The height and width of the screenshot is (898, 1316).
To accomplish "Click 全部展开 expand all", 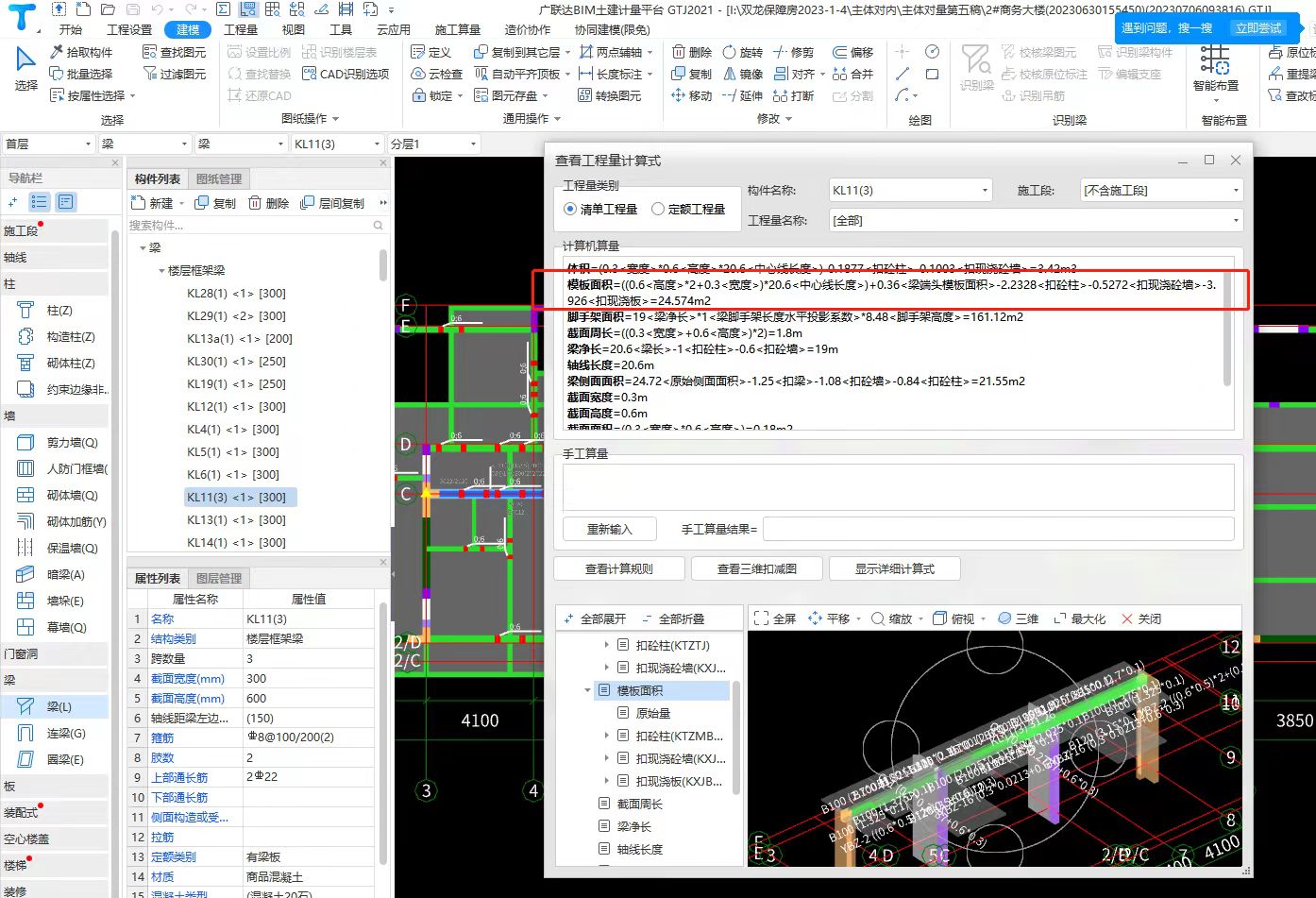I will 595,618.
